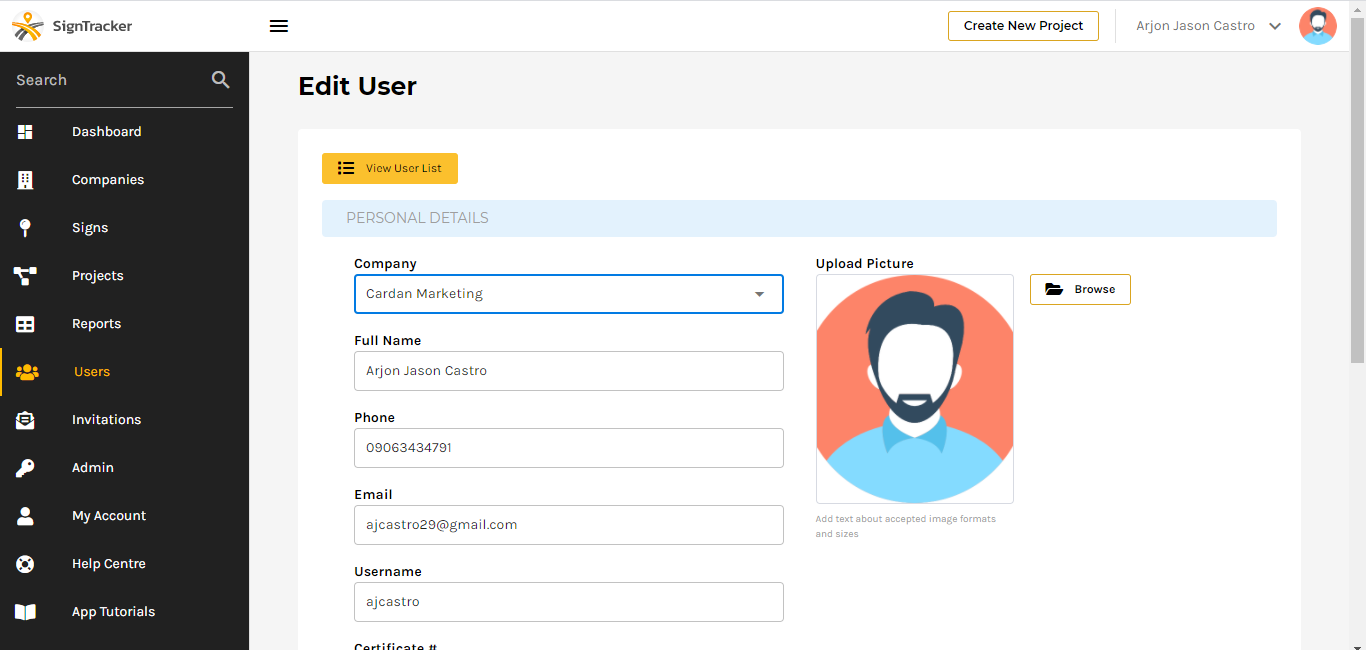The height and width of the screenshot is (650, 1366).
Task: Click the App Tutorials book icon
Action: click(26, 612)
